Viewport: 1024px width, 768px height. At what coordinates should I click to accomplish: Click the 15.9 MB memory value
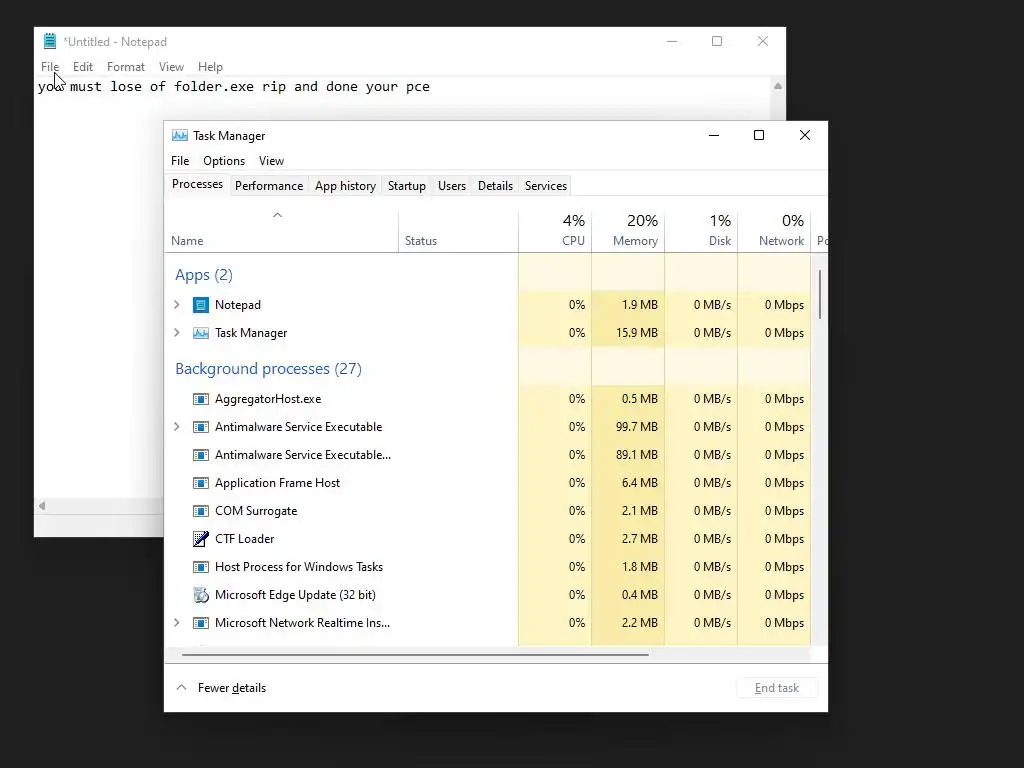637,333
